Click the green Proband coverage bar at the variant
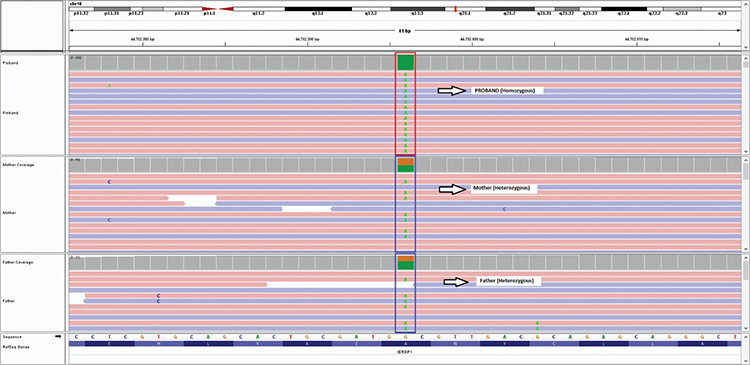Image resolution: width=750 pixels, height=365 pixels. 405,63
